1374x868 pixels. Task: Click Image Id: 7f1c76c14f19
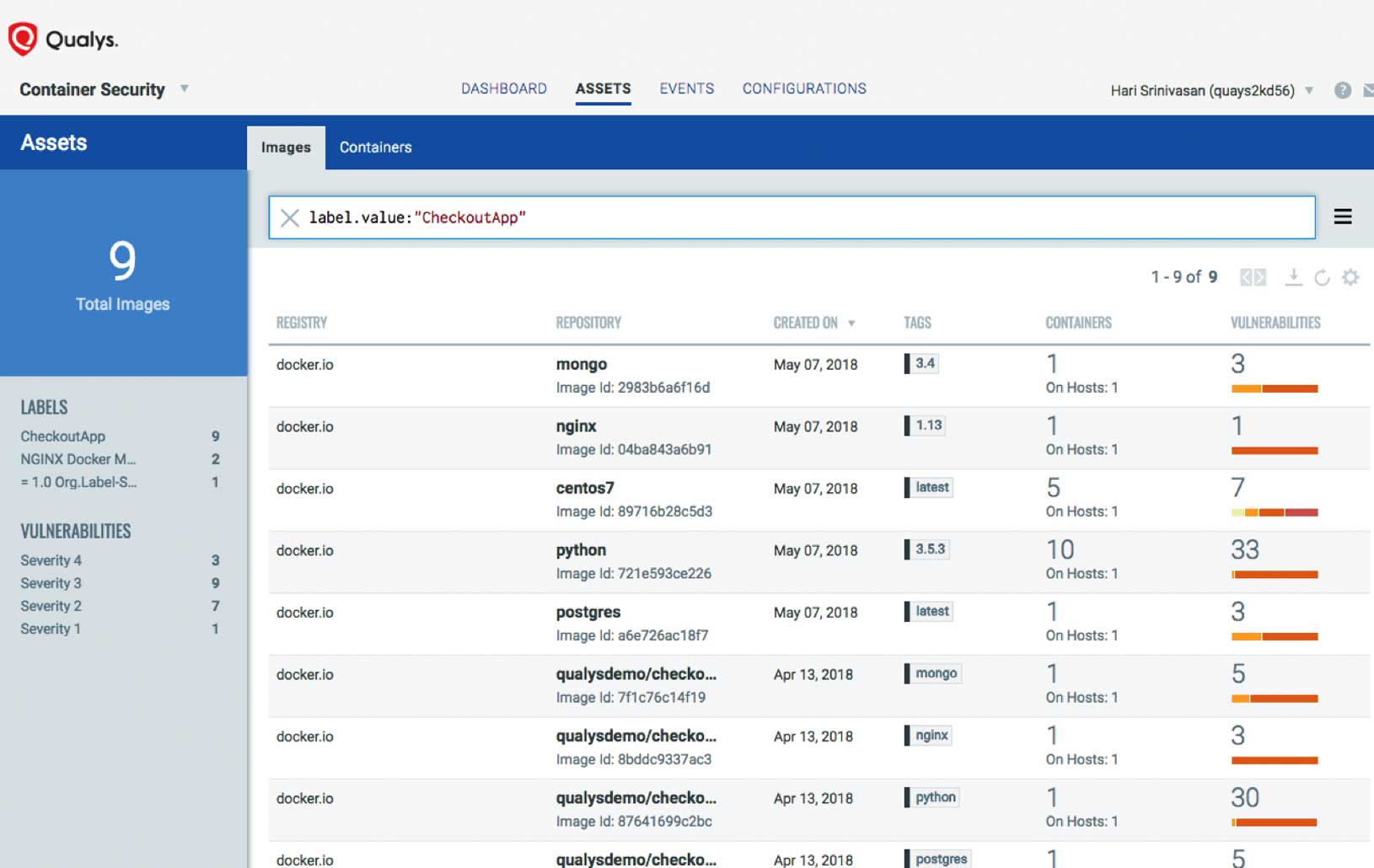tap(631, 698)
